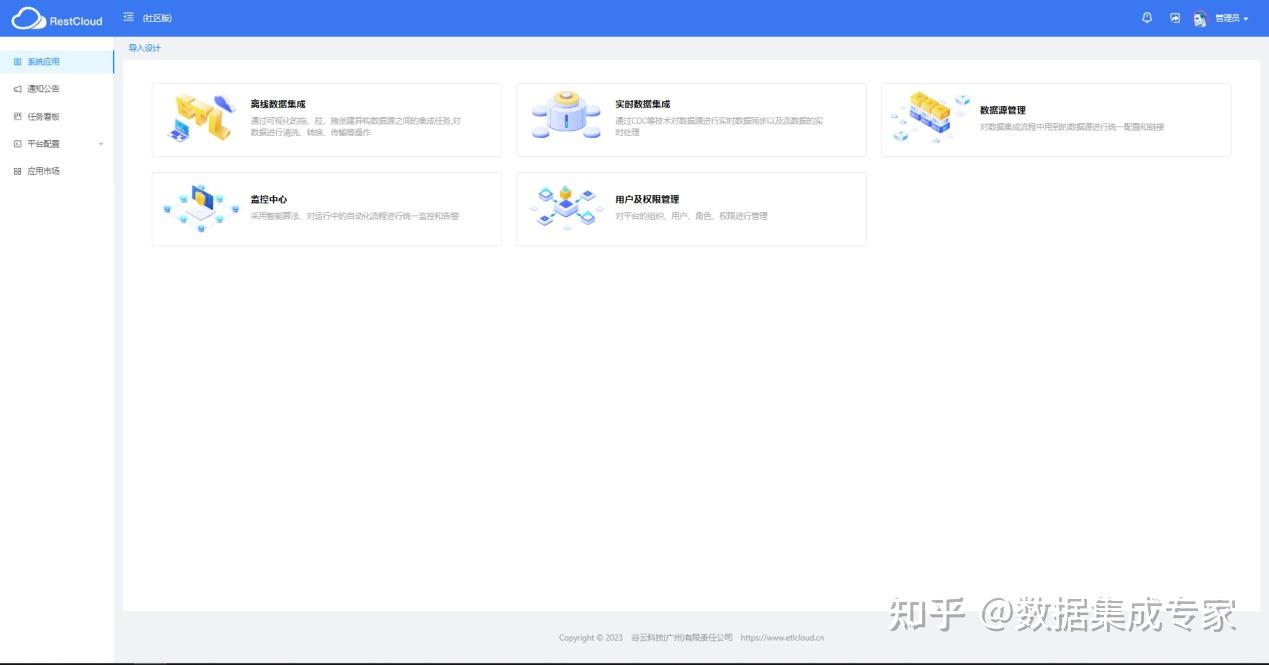
Task: Open the 实时数据集成 (real-time data integration) card
Action: click(x=692, y=118)
